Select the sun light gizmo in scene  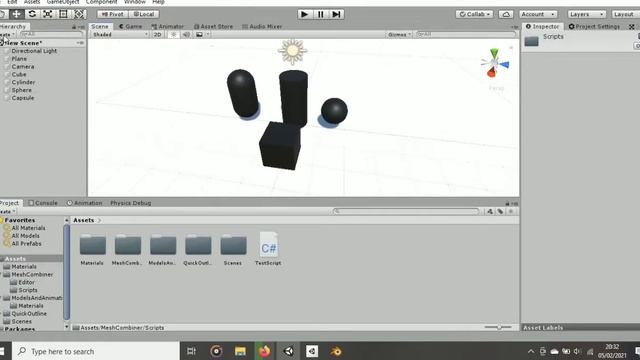click(292, 51)
